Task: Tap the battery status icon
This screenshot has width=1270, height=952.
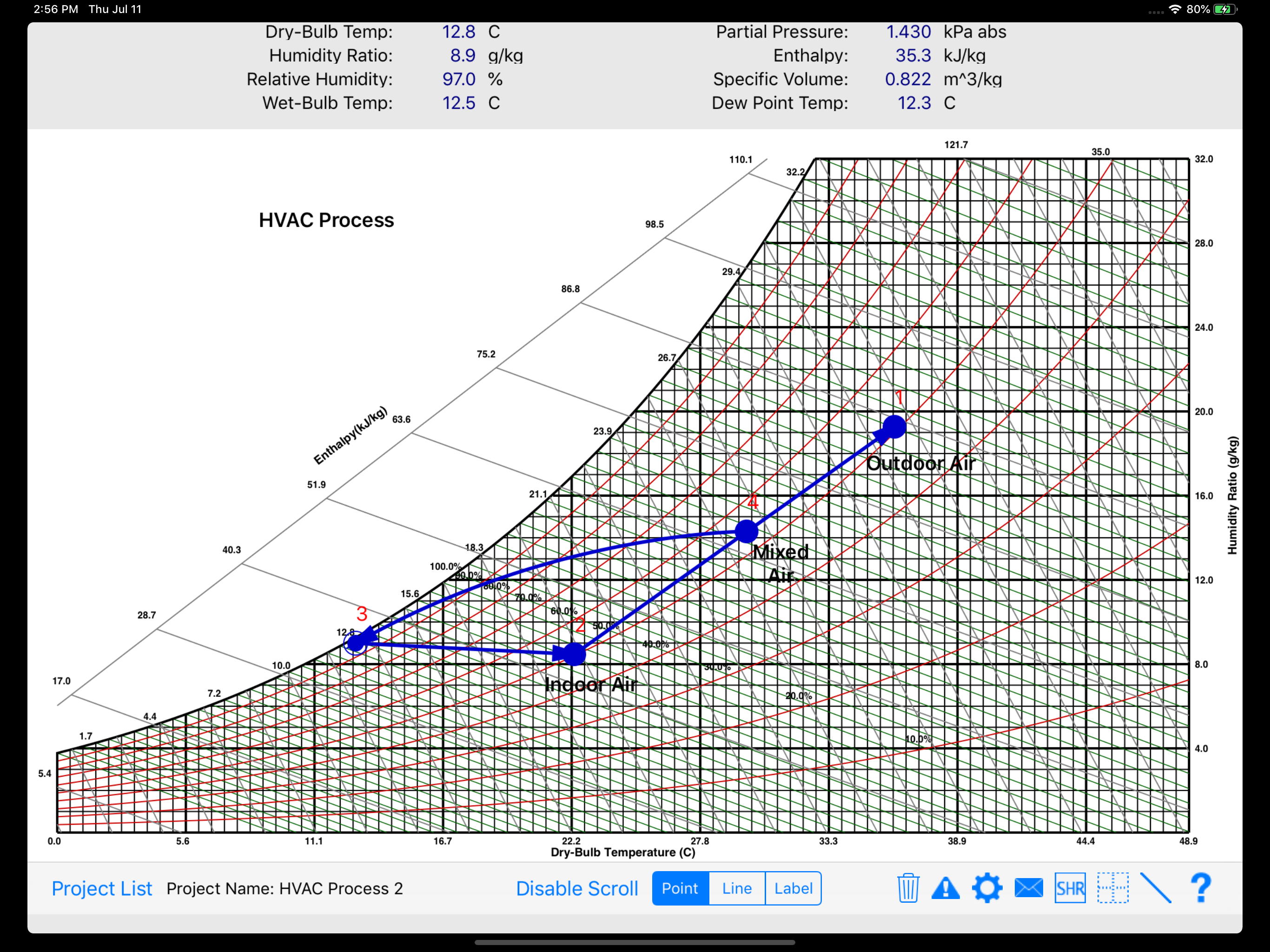Action: click(1225, 9)
